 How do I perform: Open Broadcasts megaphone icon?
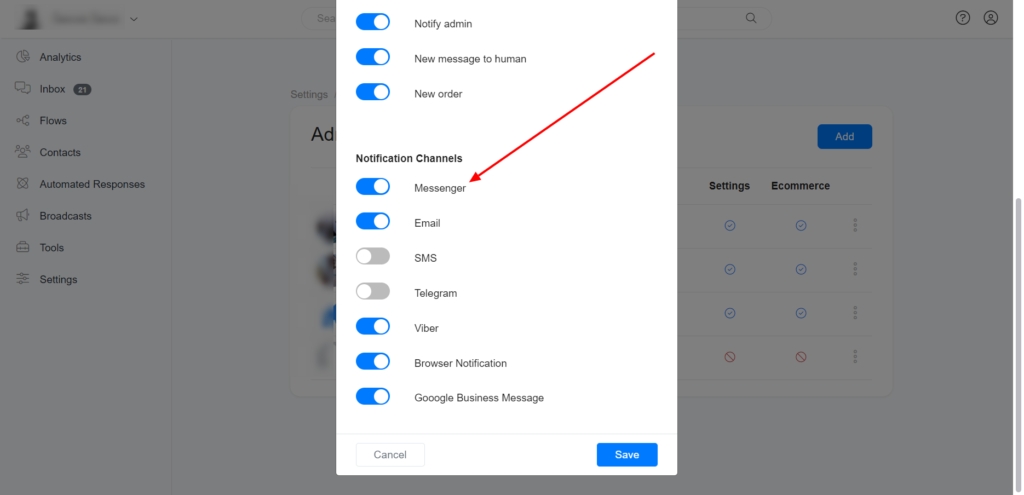pyautogui.click(x=23, y=216)
